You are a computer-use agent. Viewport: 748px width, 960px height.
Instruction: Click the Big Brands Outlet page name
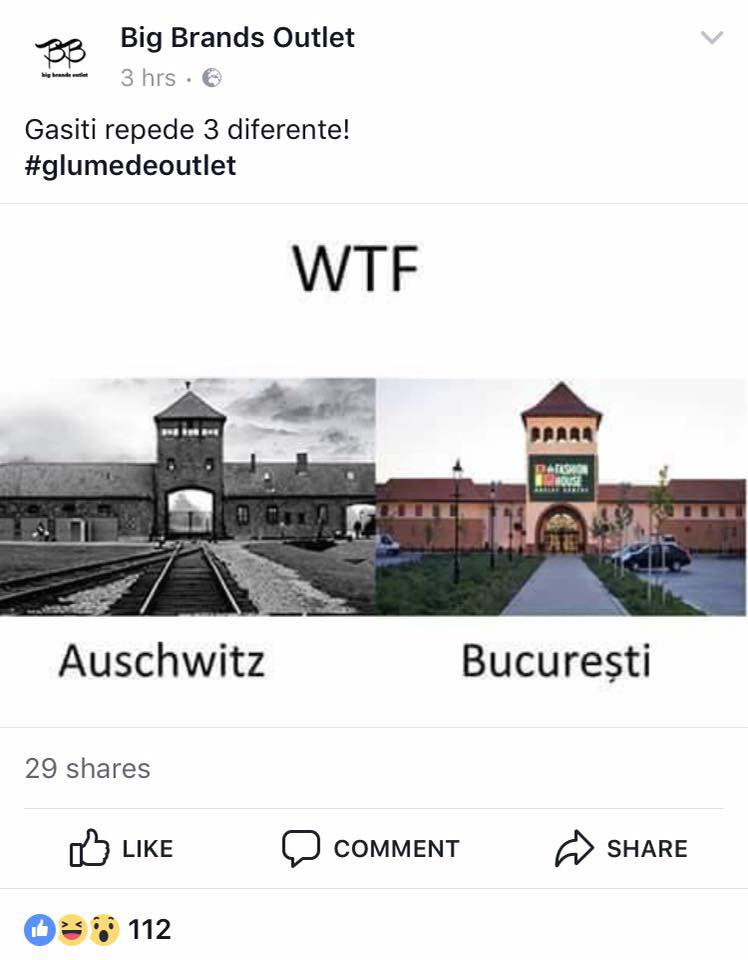tap(237, 37)
